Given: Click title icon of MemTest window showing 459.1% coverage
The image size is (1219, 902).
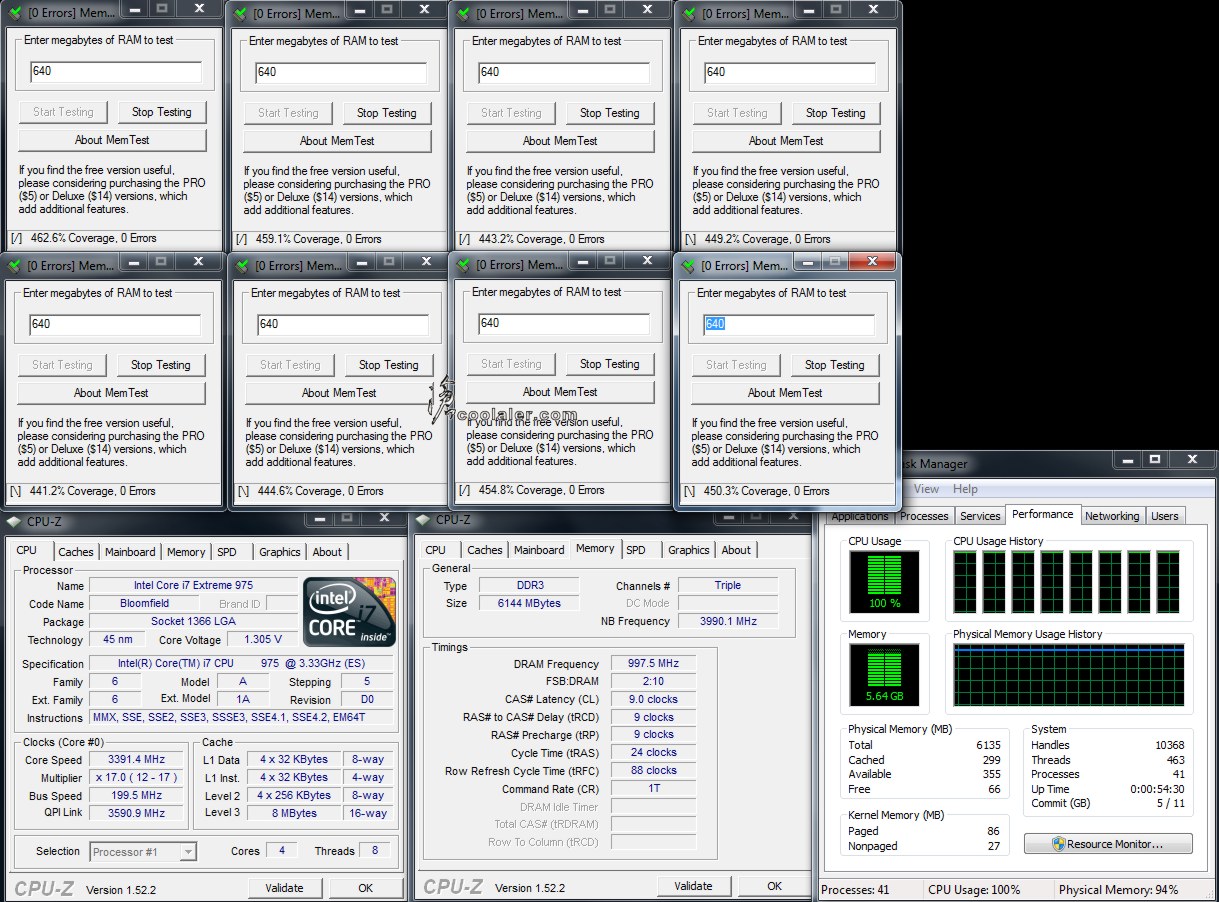Looking at the screenshot, I should click(x=240, y=14).
